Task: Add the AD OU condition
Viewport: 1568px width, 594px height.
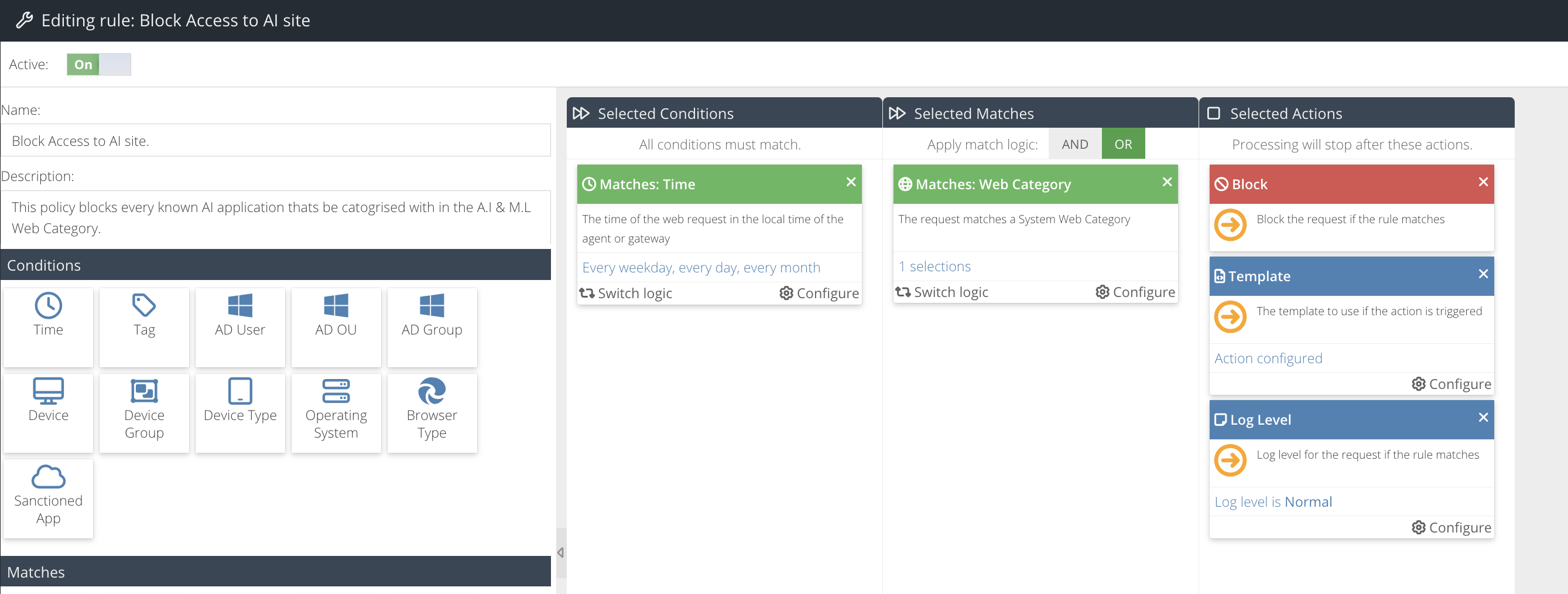Action: [336, 327]
